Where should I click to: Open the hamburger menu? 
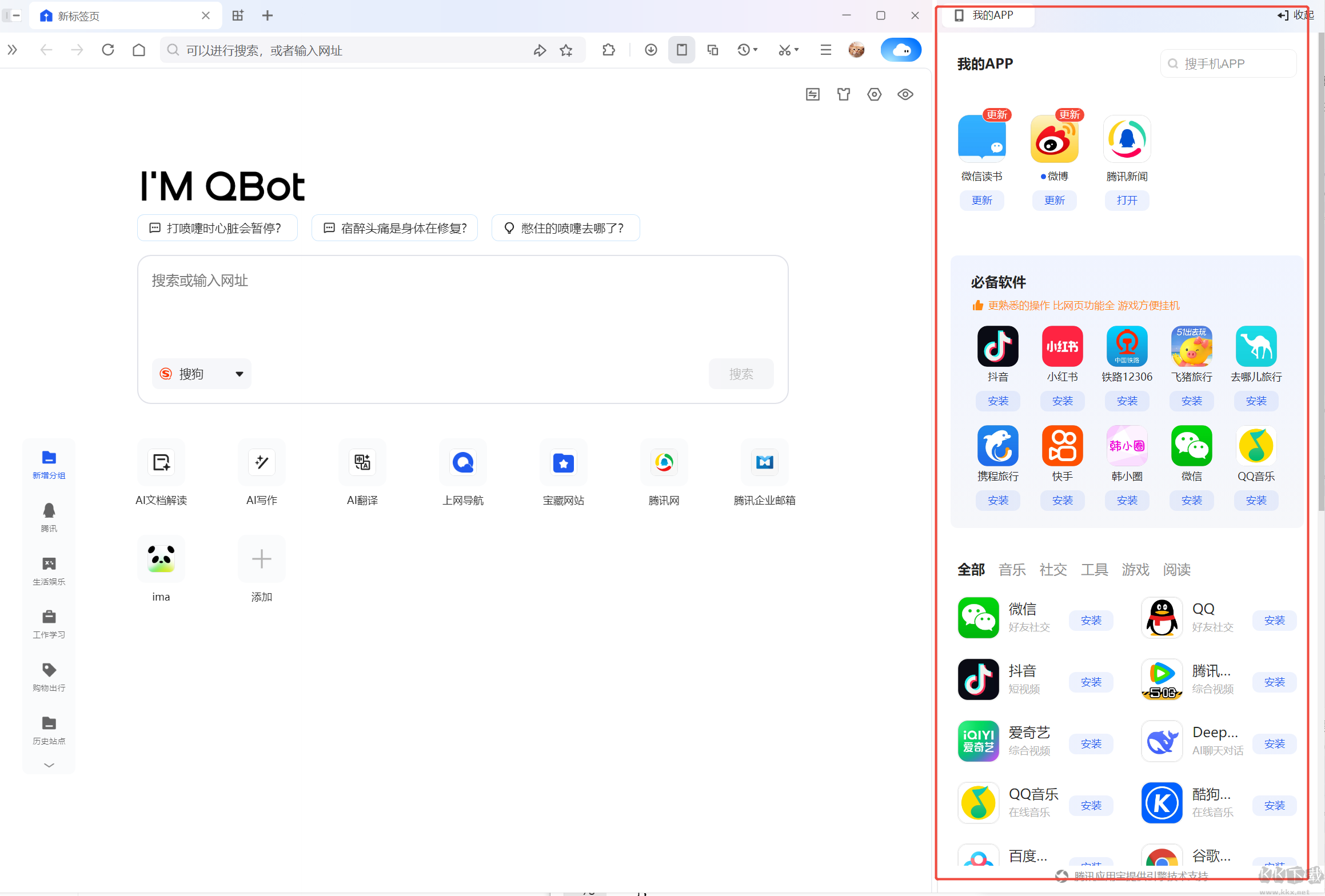825,50
